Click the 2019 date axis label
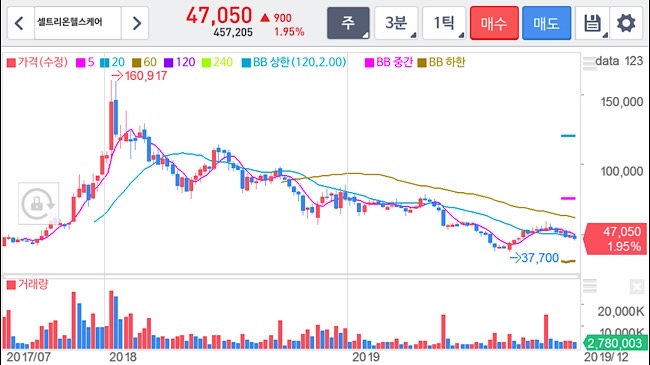This screenshot has width=650, height=365. (366, 357)
